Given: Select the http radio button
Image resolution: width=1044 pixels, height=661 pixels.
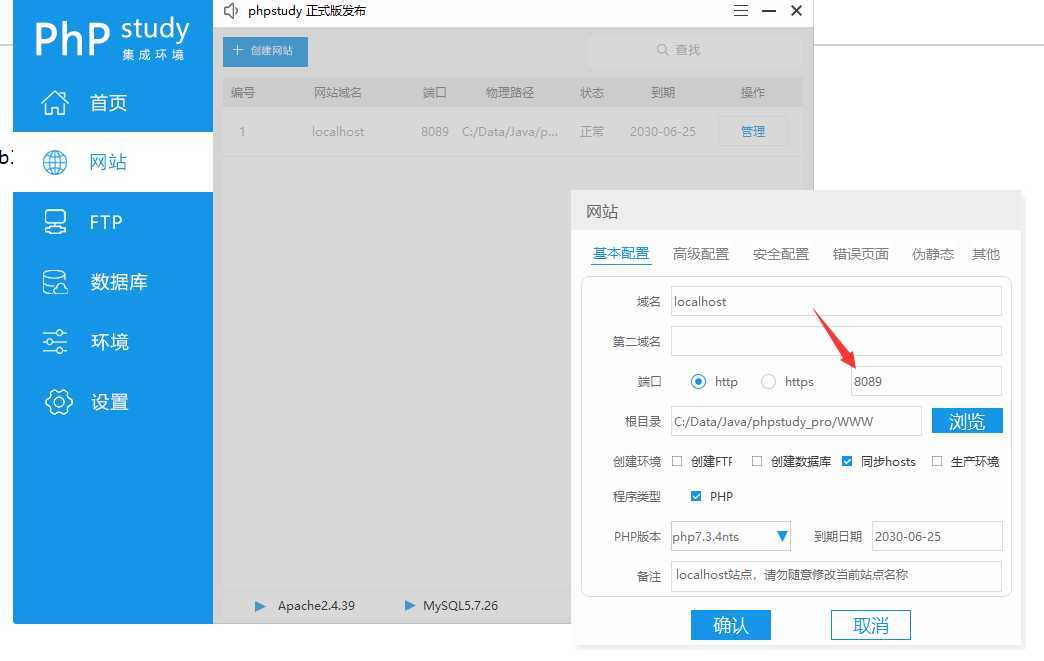Looking at the screenshot, I should pos(698,381).
